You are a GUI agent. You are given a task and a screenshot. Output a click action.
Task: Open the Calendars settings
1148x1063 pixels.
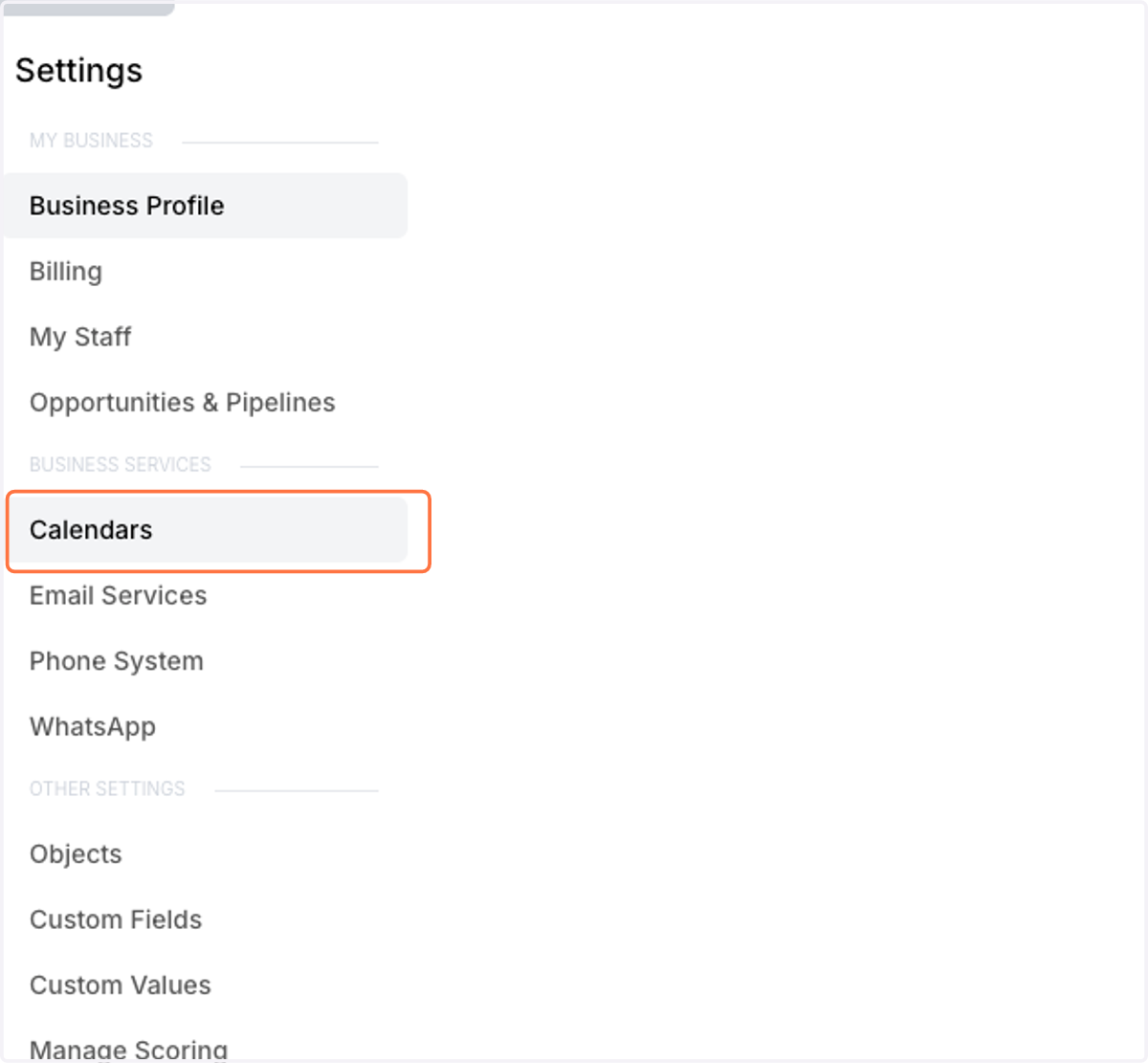click(207, 530)
